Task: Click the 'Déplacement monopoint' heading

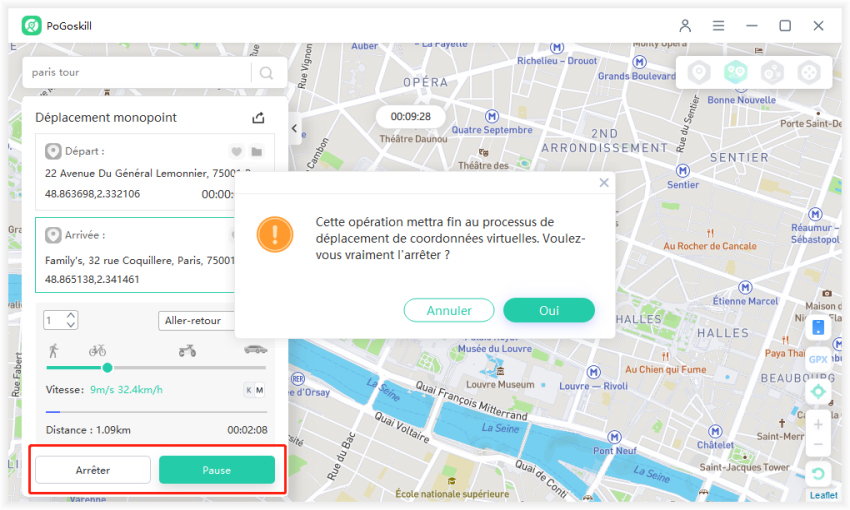Action: (106, 118)
